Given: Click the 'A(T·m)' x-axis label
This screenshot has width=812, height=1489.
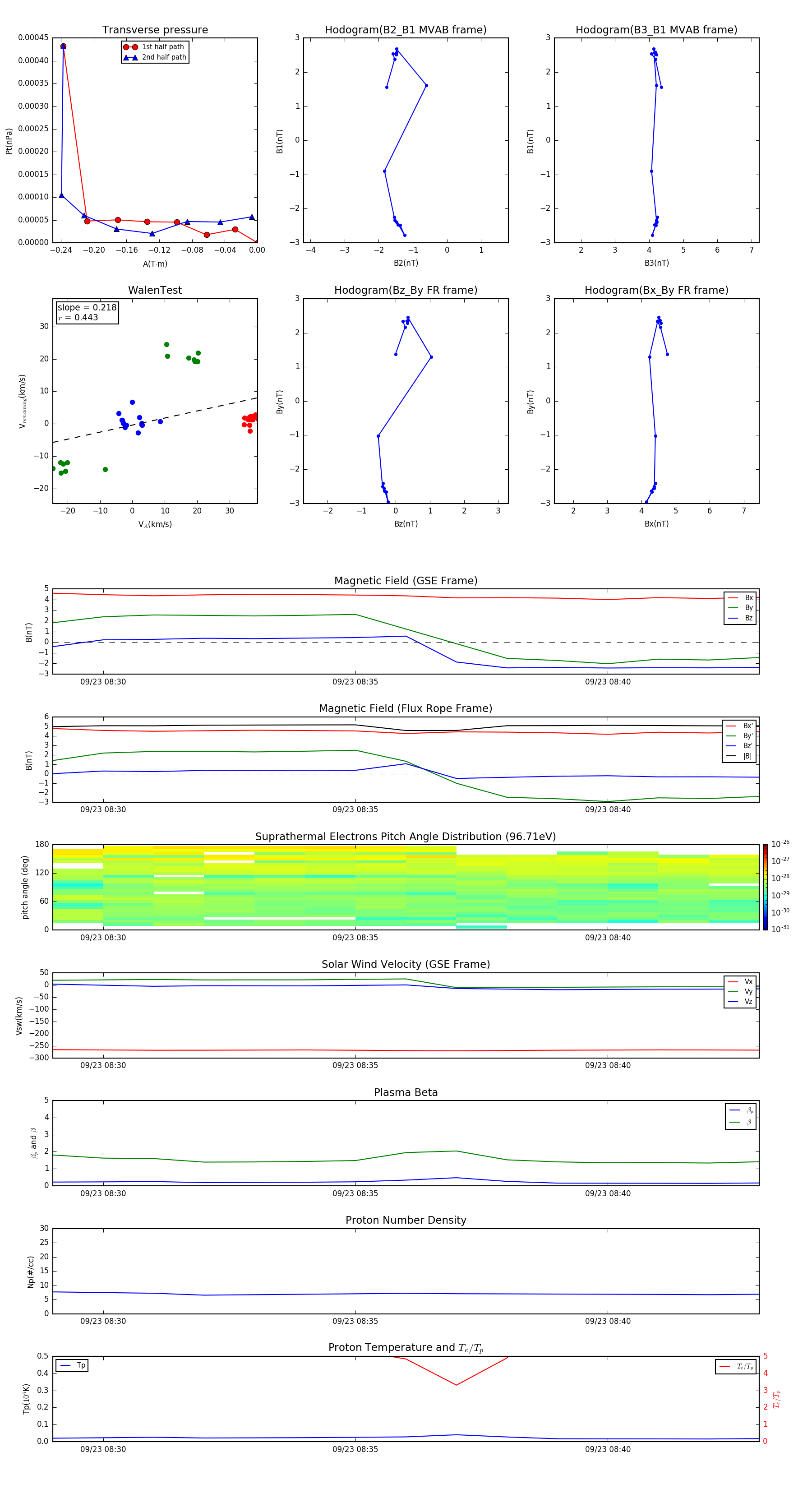Looking at the screenshot, I should pyautogui.click(x=155, y=264).
